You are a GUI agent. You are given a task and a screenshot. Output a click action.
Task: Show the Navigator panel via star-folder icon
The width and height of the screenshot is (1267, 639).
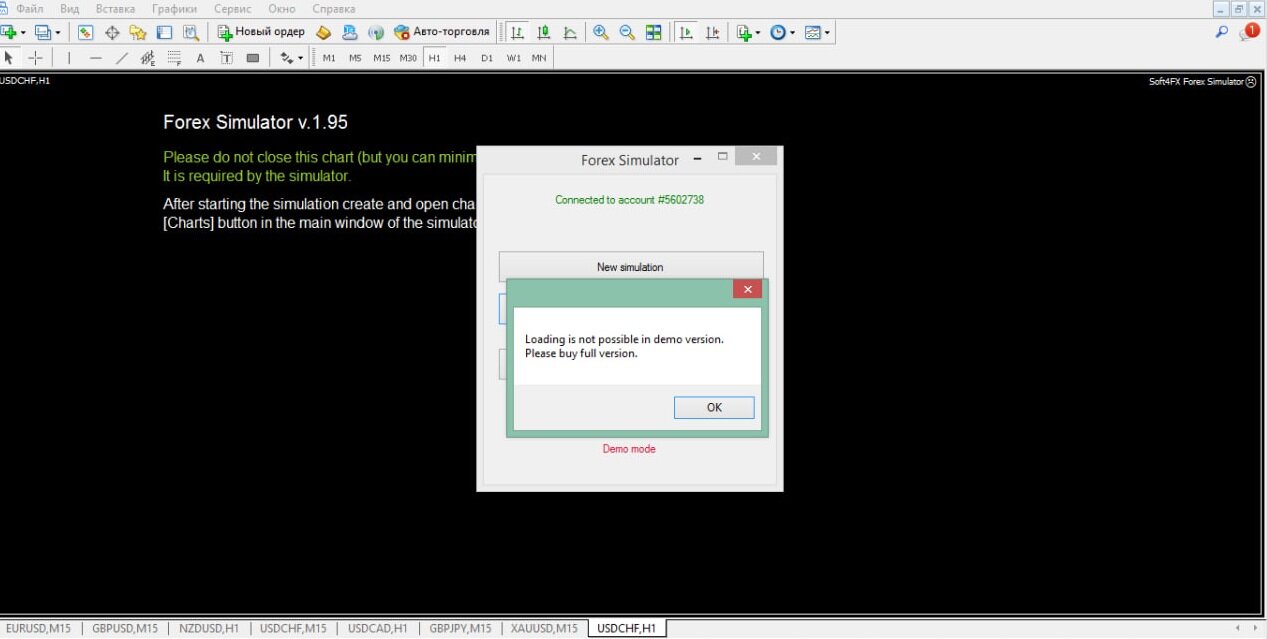(138, 32)
